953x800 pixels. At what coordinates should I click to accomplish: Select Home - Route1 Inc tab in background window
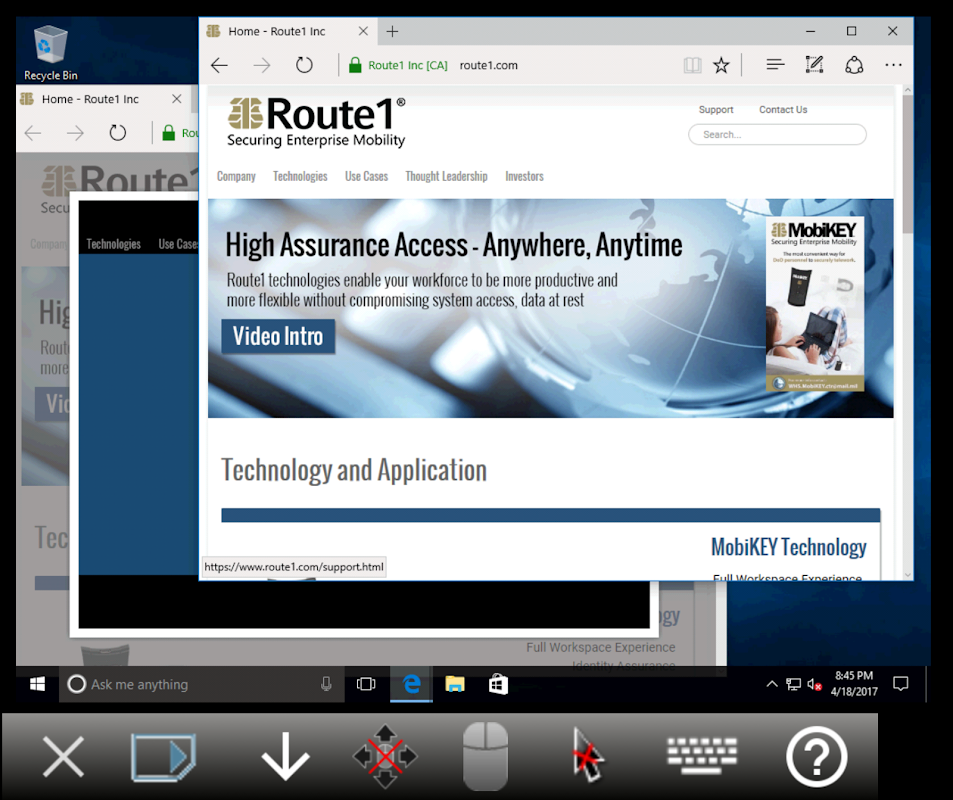(90, 99)
